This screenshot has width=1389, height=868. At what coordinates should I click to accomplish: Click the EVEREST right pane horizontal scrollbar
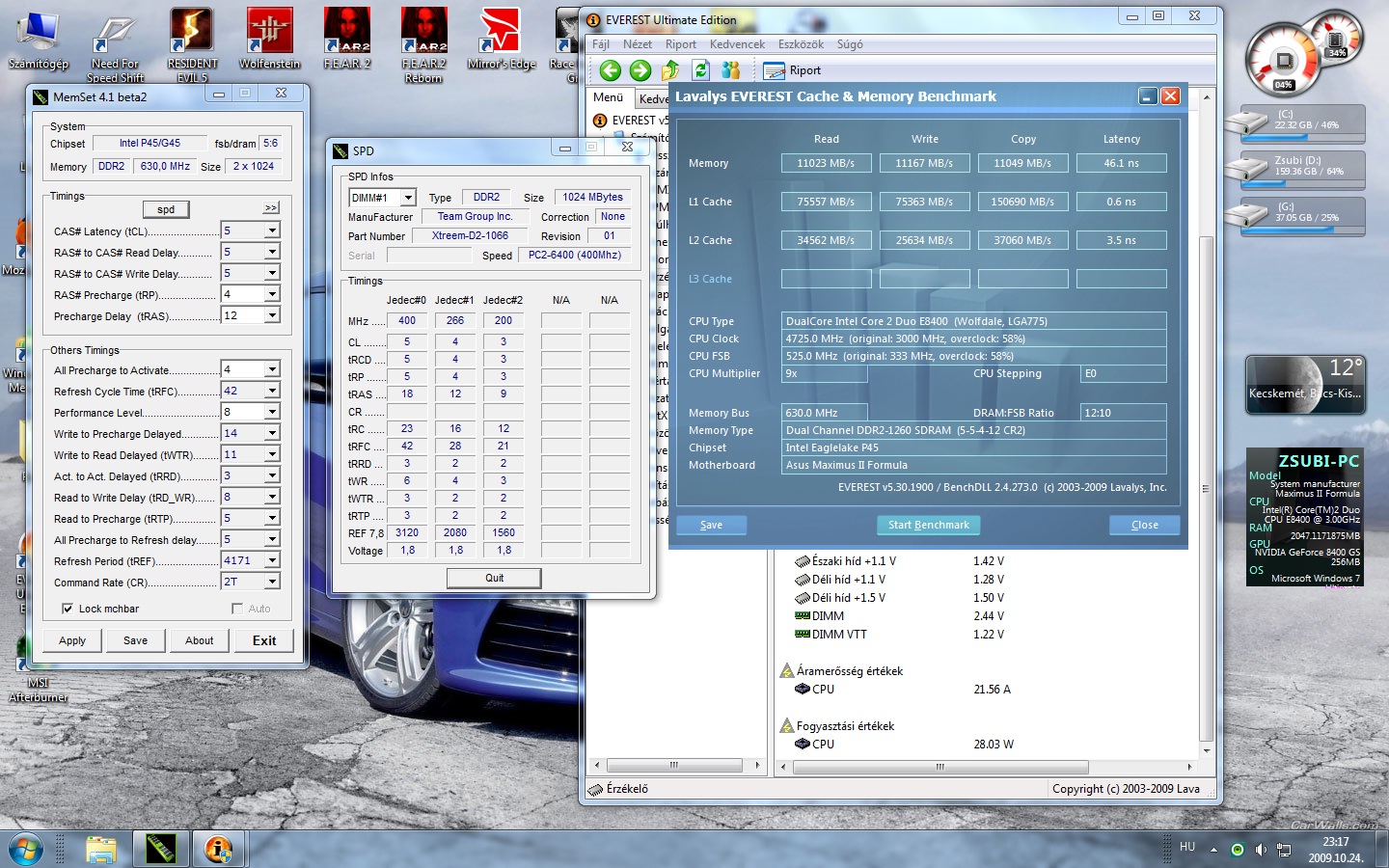coord(940,767)
